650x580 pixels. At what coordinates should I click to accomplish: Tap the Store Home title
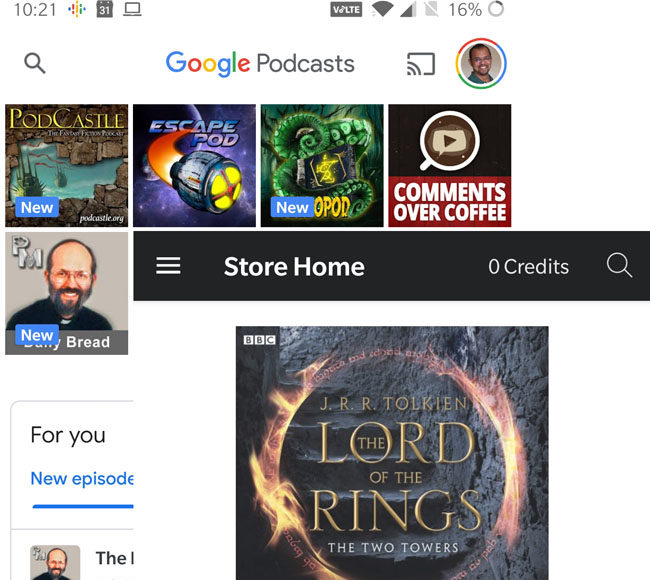pyautogui.click(x=294, y=267)
